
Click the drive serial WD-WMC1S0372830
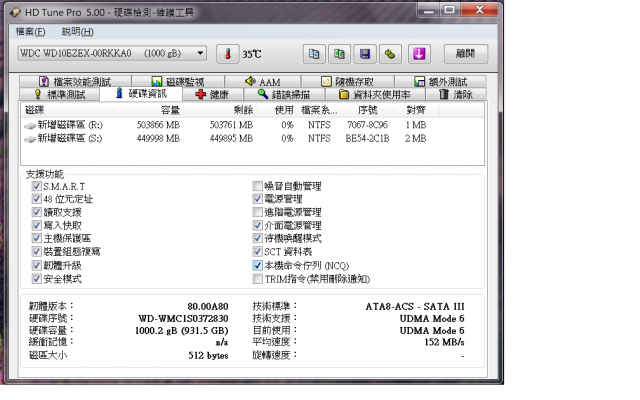coord(183,318)
